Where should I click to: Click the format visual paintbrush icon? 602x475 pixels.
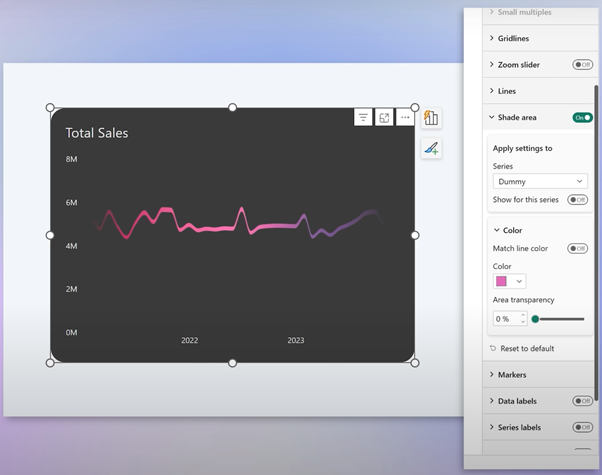click(431, 148)
